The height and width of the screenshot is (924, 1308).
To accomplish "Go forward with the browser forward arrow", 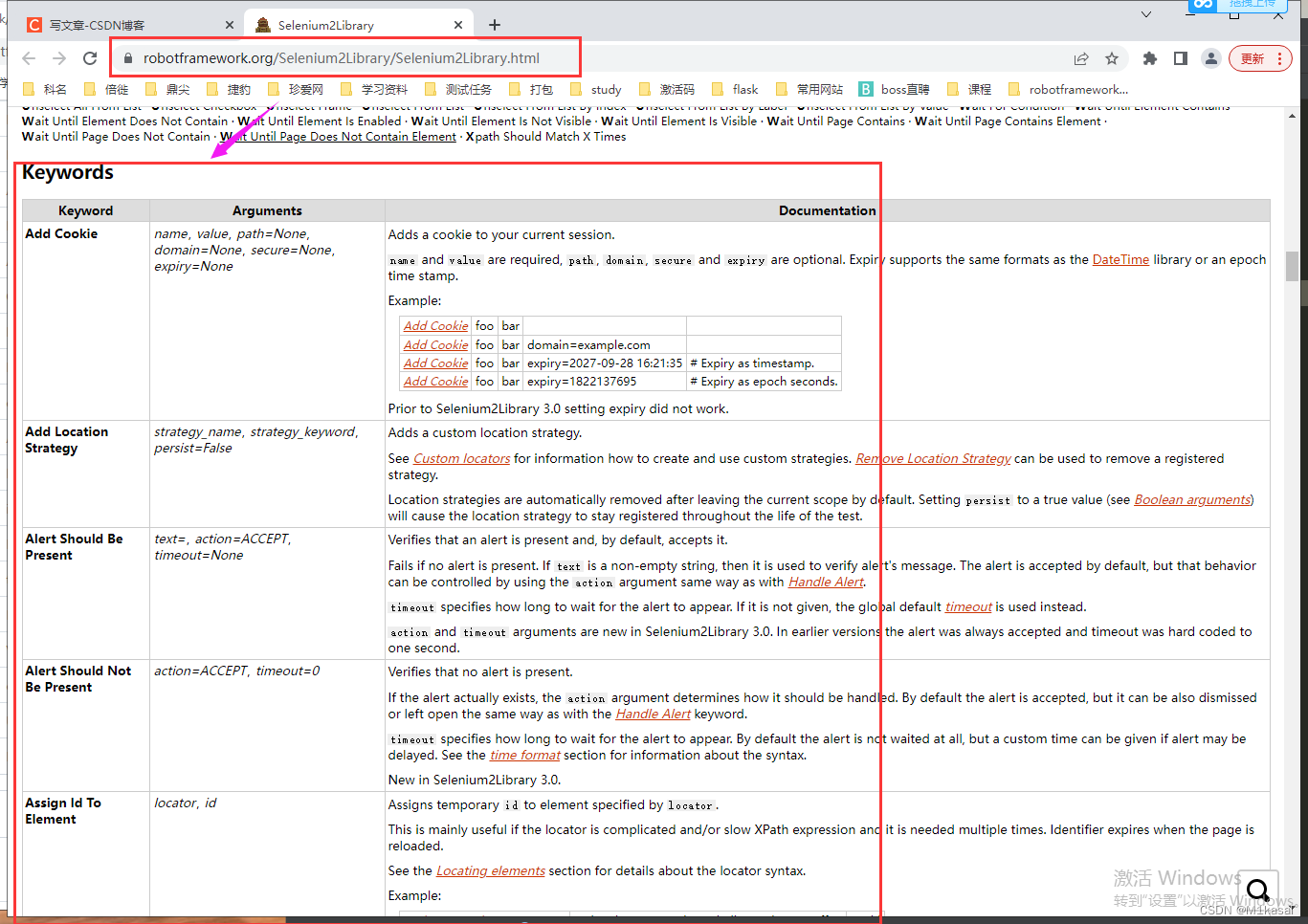I will (59, 58).
